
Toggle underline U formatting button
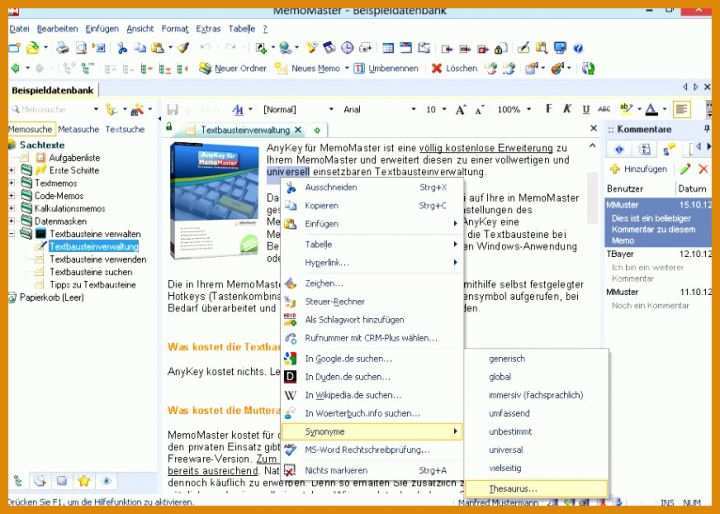click(x=586, y=109)
